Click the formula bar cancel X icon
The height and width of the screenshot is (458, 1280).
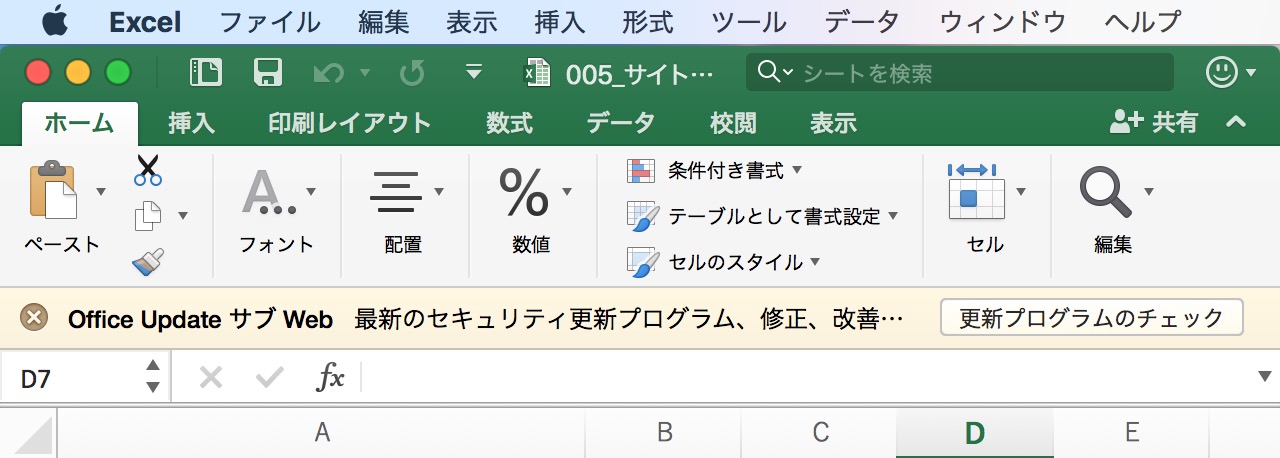click(210, 377)
